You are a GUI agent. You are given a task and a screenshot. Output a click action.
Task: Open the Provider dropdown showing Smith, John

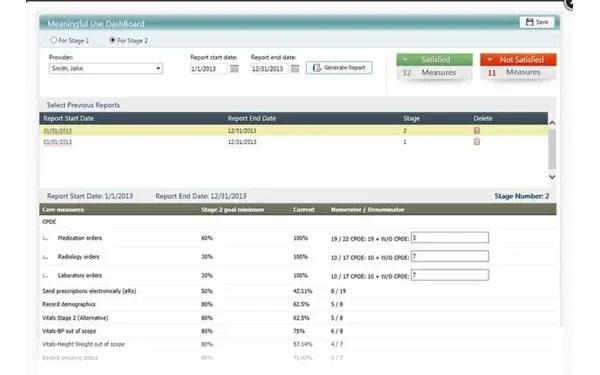coord(106,68)
